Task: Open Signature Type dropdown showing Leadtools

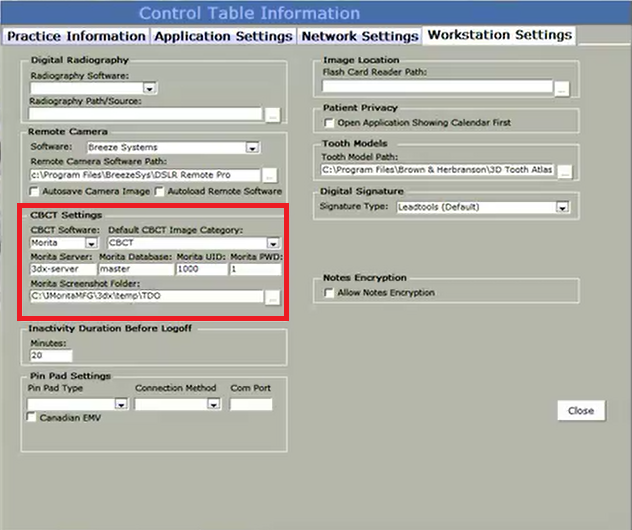Action: [562, 207]
